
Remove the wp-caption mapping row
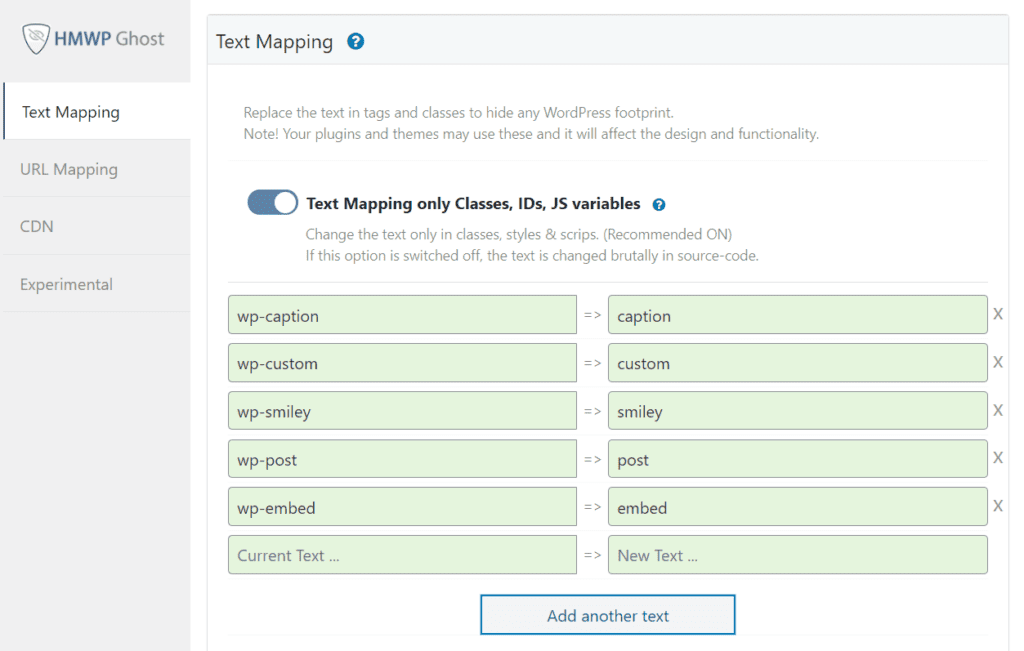(997, 314)
